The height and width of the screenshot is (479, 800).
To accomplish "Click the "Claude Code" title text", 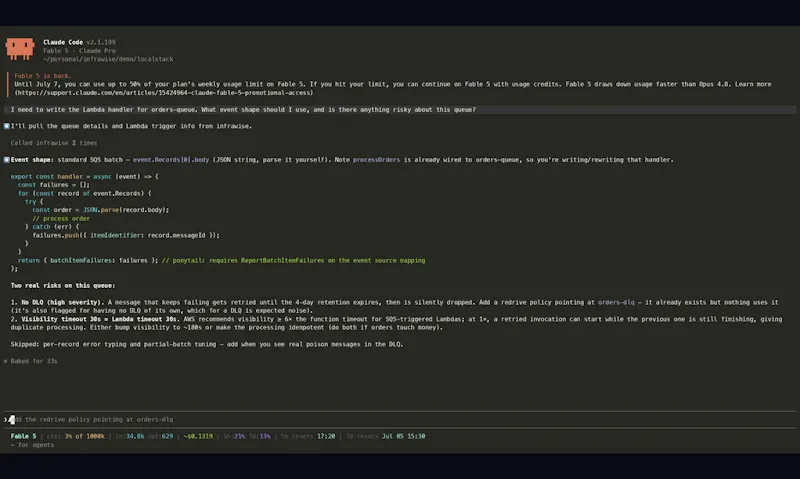I will point(63,42).
